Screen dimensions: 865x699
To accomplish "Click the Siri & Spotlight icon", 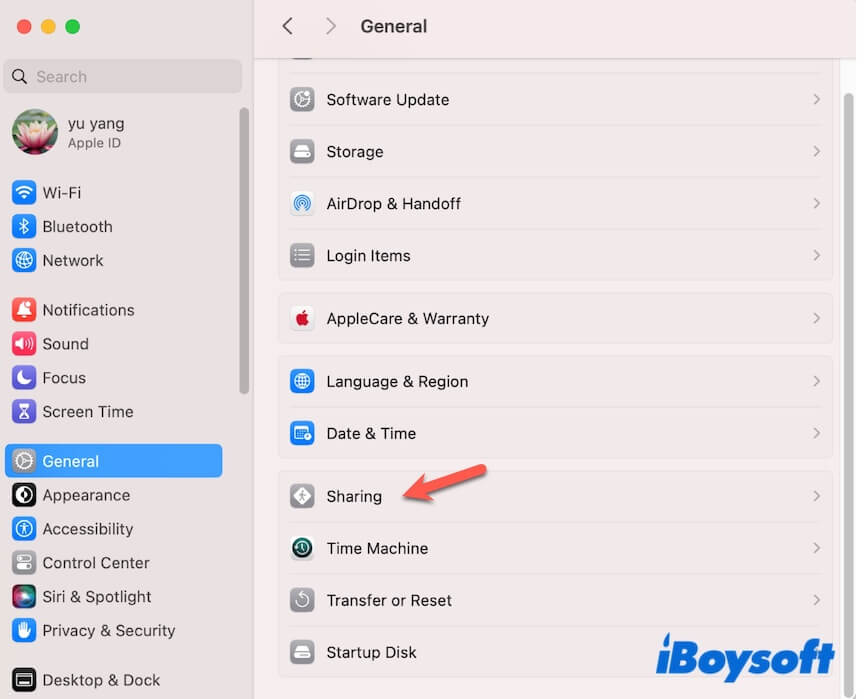I will pos(24,597).
